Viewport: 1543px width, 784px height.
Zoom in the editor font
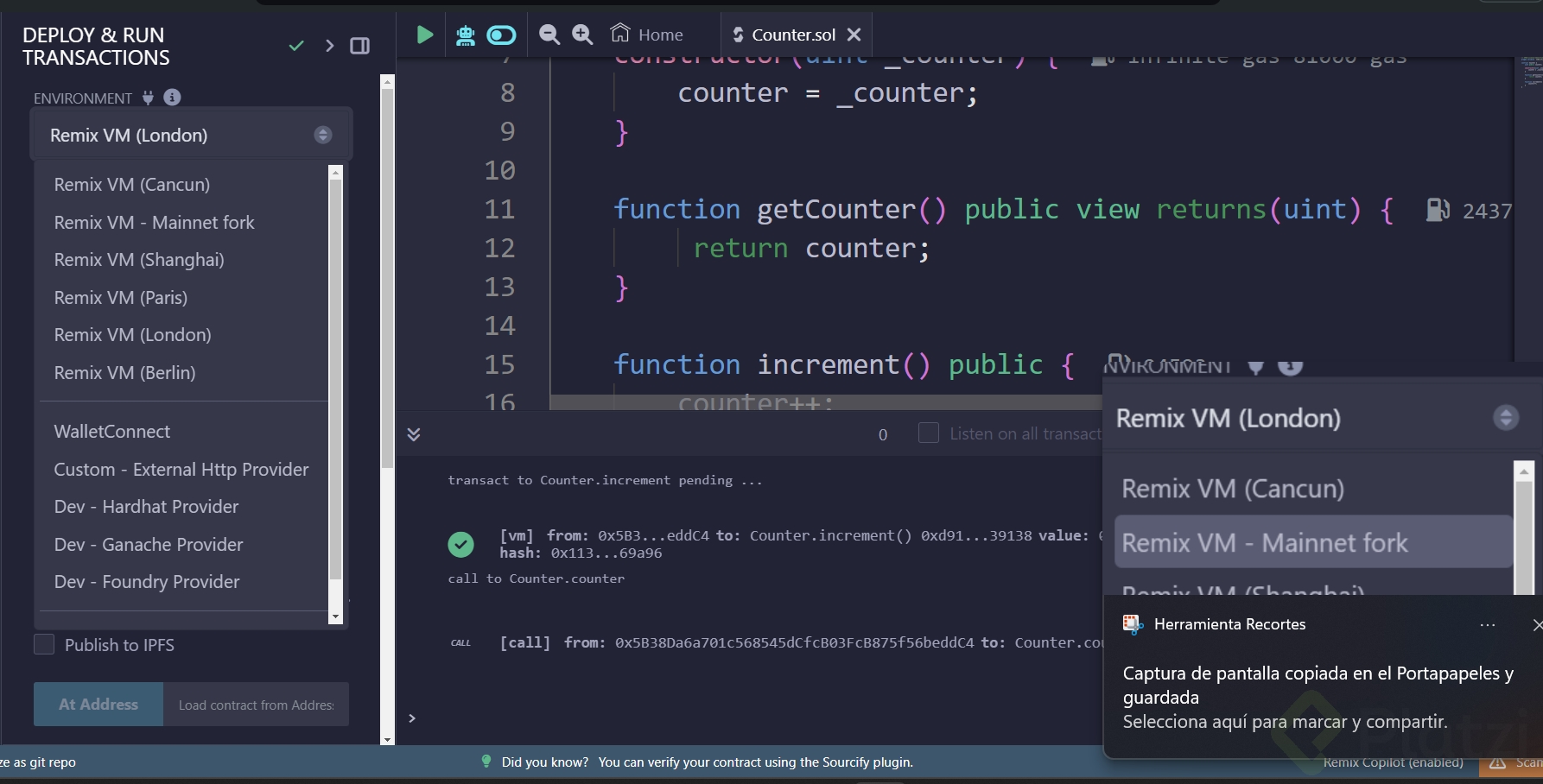[x=583, y=35]
